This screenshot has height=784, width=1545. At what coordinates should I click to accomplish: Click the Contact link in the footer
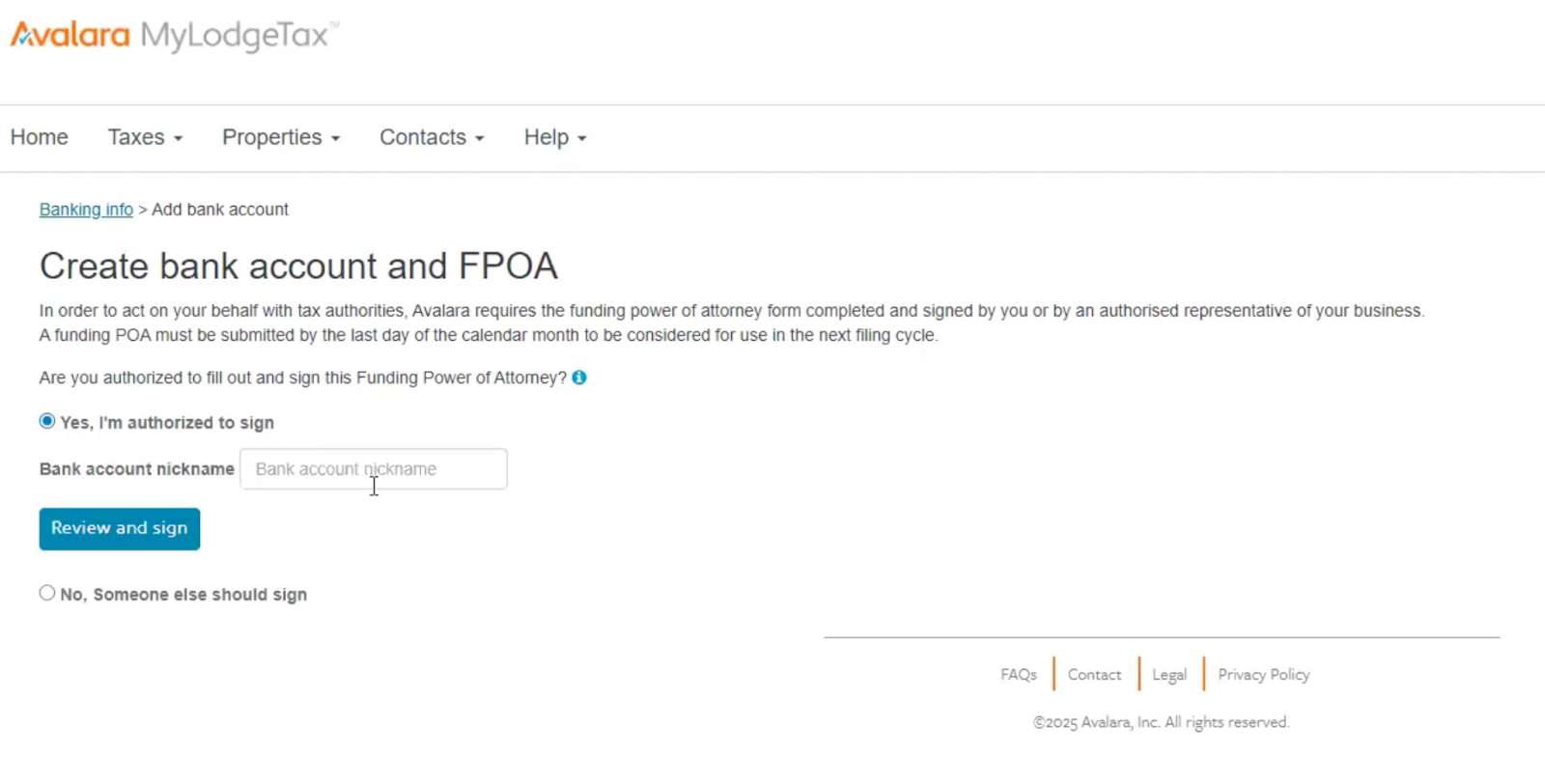pyautogui.click(x=1093, y=674)
